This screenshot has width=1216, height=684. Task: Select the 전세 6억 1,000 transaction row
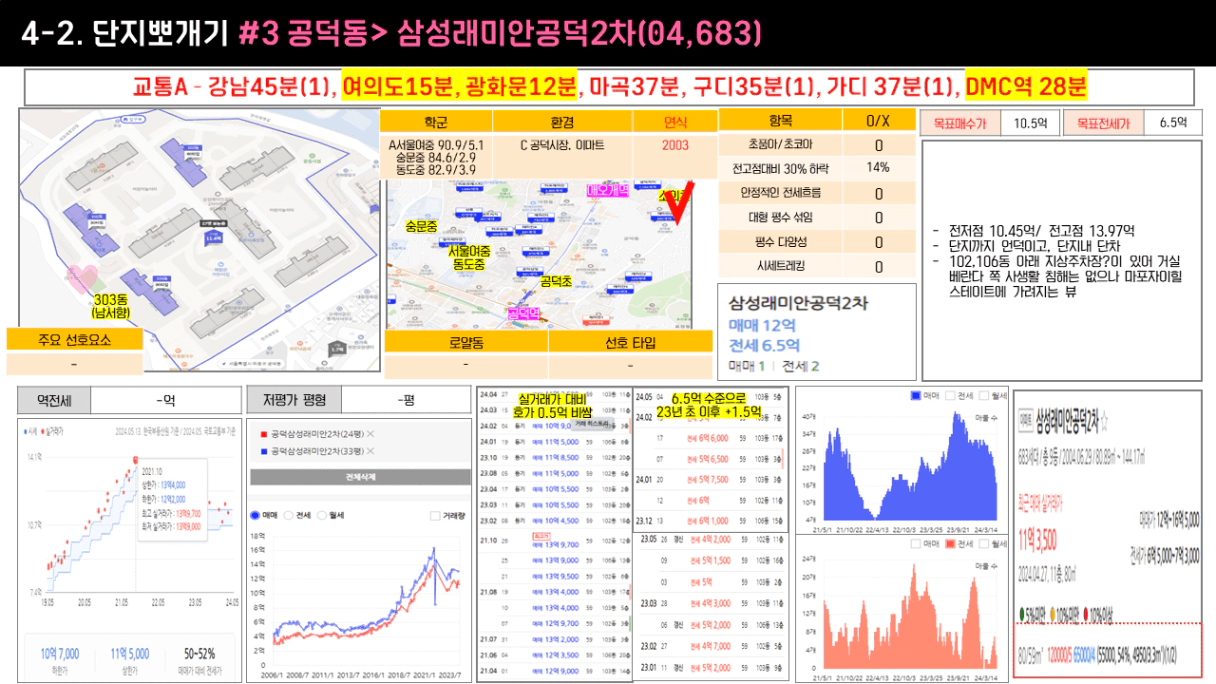[x=712, y=521]
